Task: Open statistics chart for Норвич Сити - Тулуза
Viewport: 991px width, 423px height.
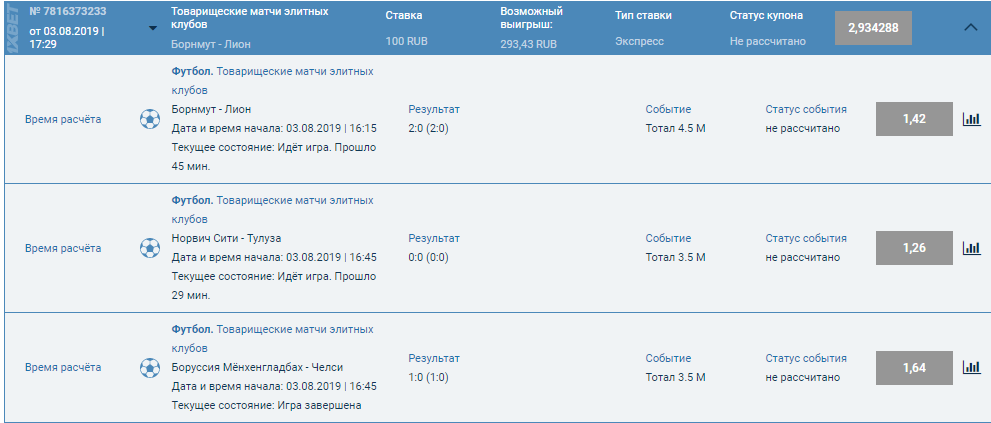Action: [971, 248]
